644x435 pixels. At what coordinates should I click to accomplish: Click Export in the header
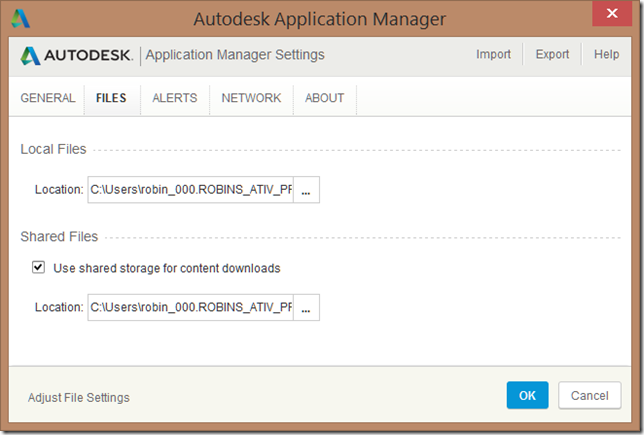click(x=552, y=55)
